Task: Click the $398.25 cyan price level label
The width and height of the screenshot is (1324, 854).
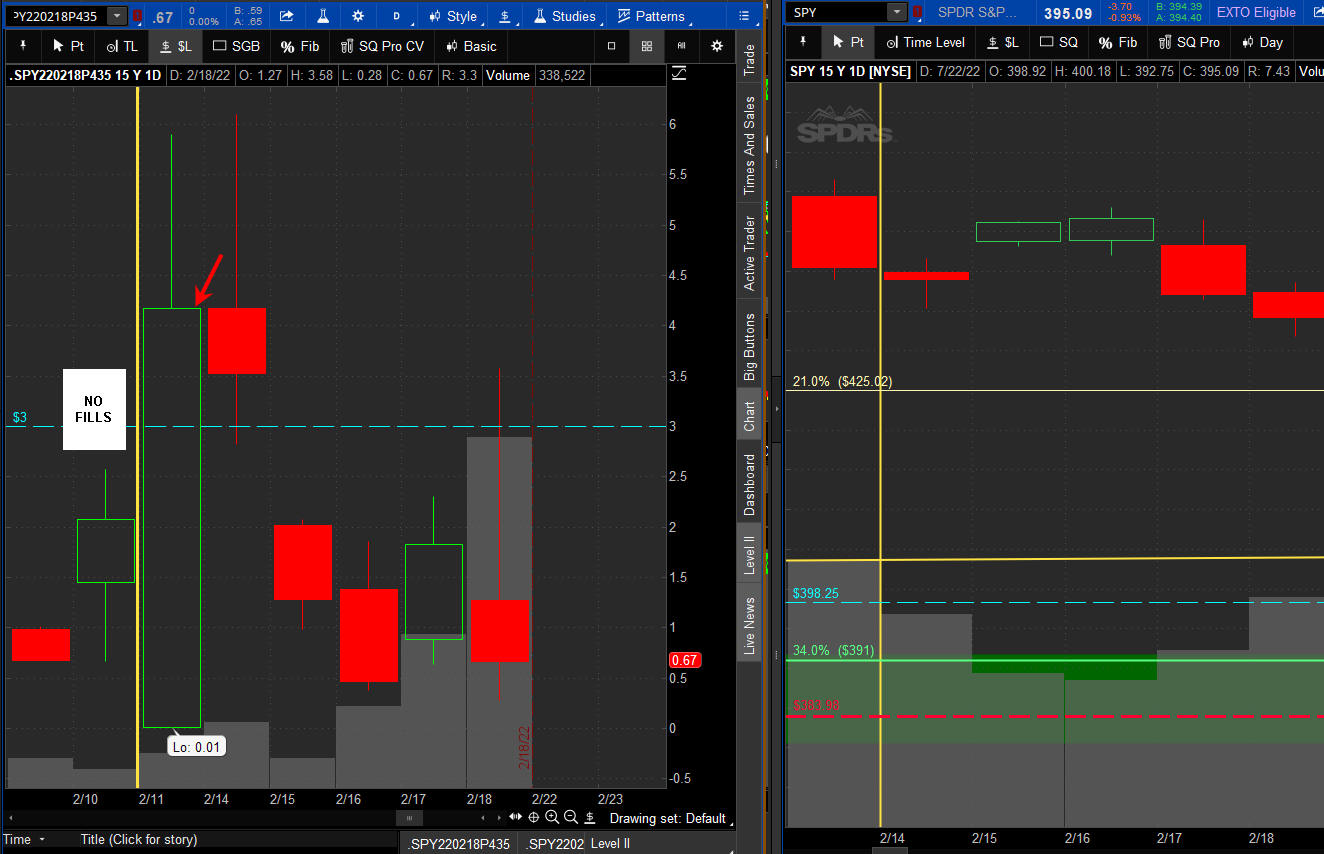Action: [x=816, y=593]
